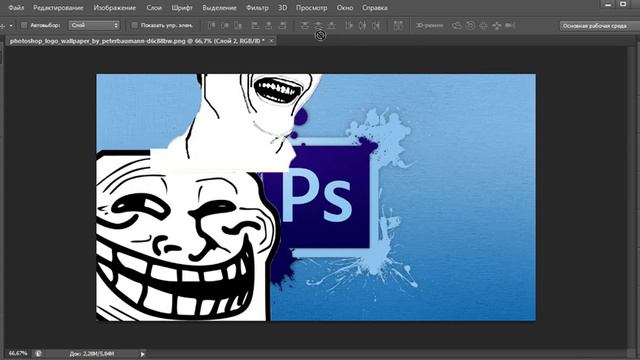The width and height of the screenshot is (640, 360).
Task: Open the 3D menu
Action: pyautogui.click(x=282, y=7)
